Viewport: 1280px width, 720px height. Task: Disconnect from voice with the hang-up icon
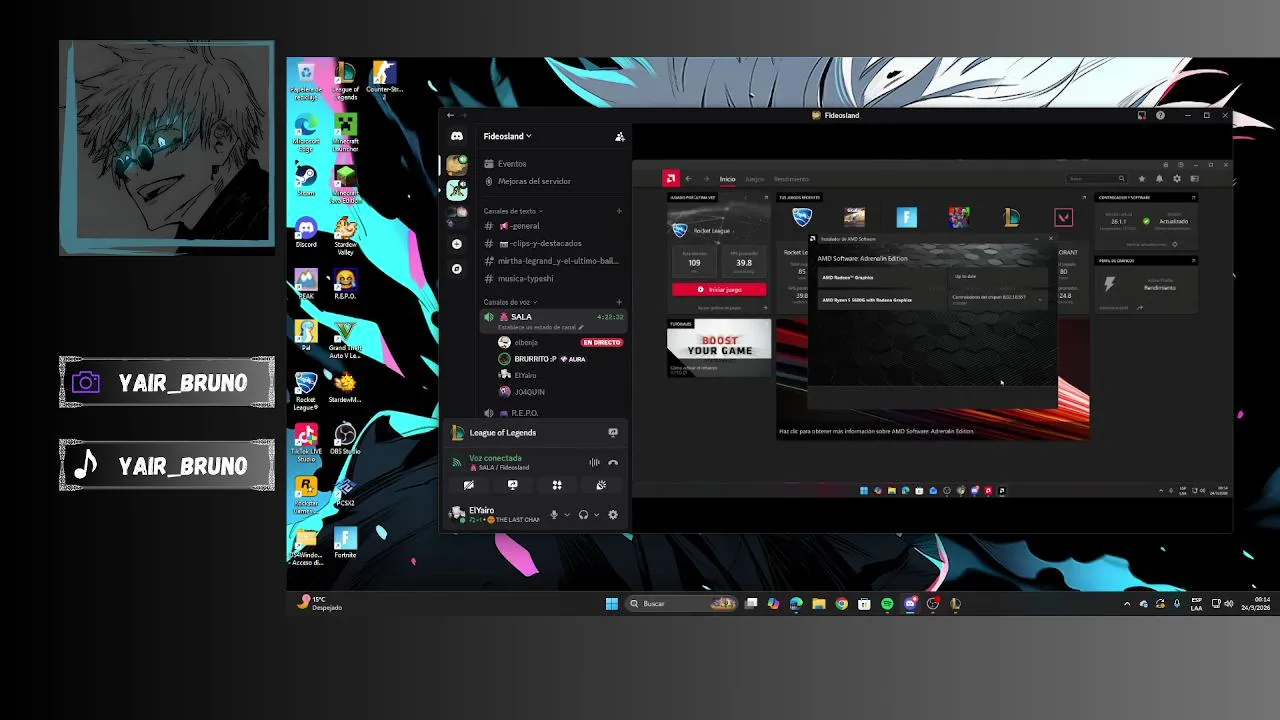(x=613, y=462)
